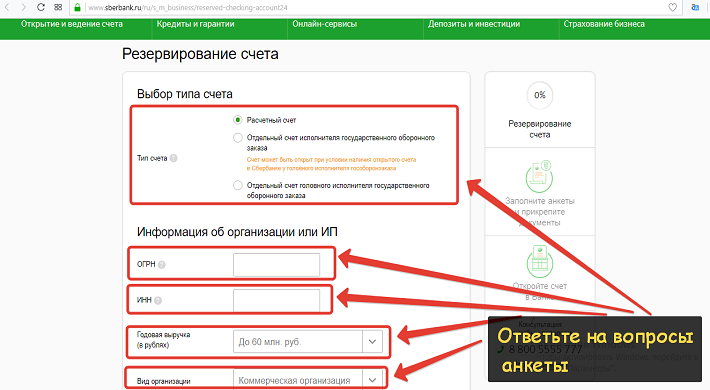
Task: Click the translate icon in the browser bar
Action: [695, 7]
